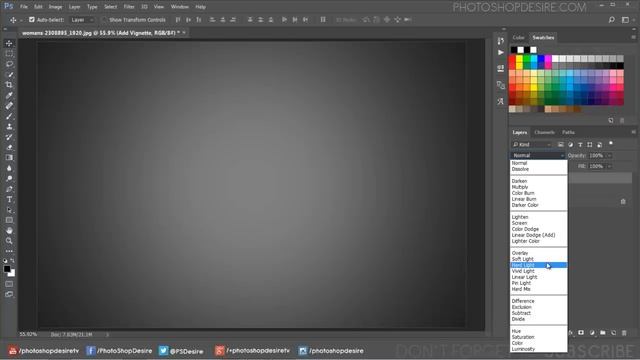This screenshot has height=360, width=640.
Task: Toggle pixel layer filter in Layers panel
Action: point(560,144)
